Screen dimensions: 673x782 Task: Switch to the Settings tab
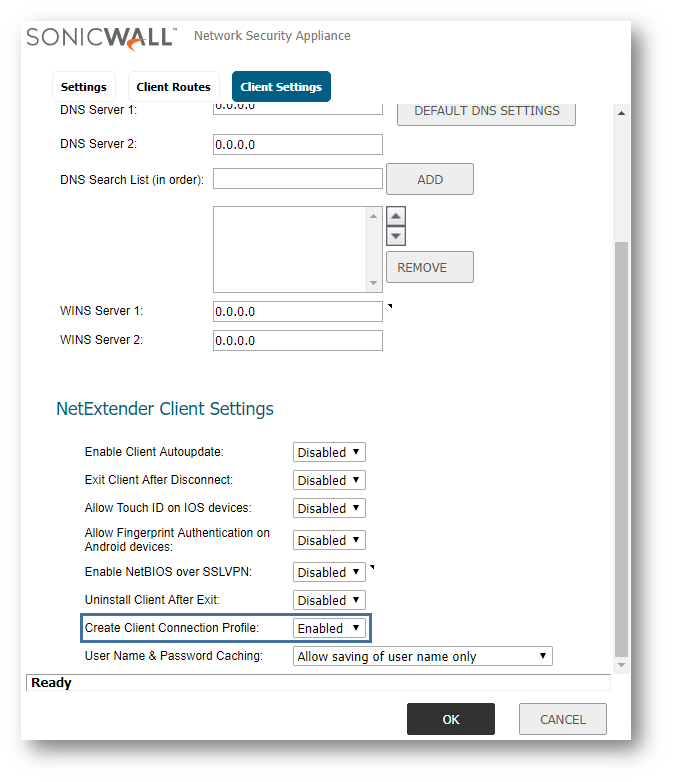[x=84, y=87]
